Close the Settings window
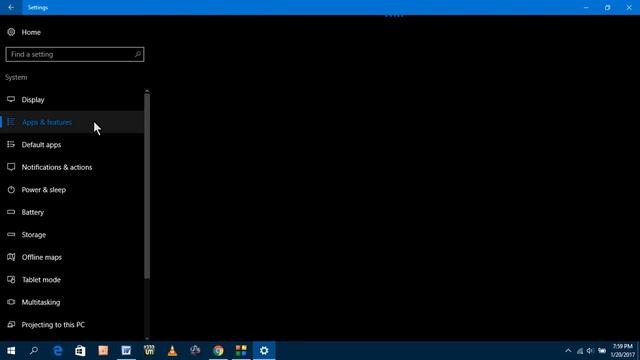Screen dimensions: 640x360 coord(629,7)
